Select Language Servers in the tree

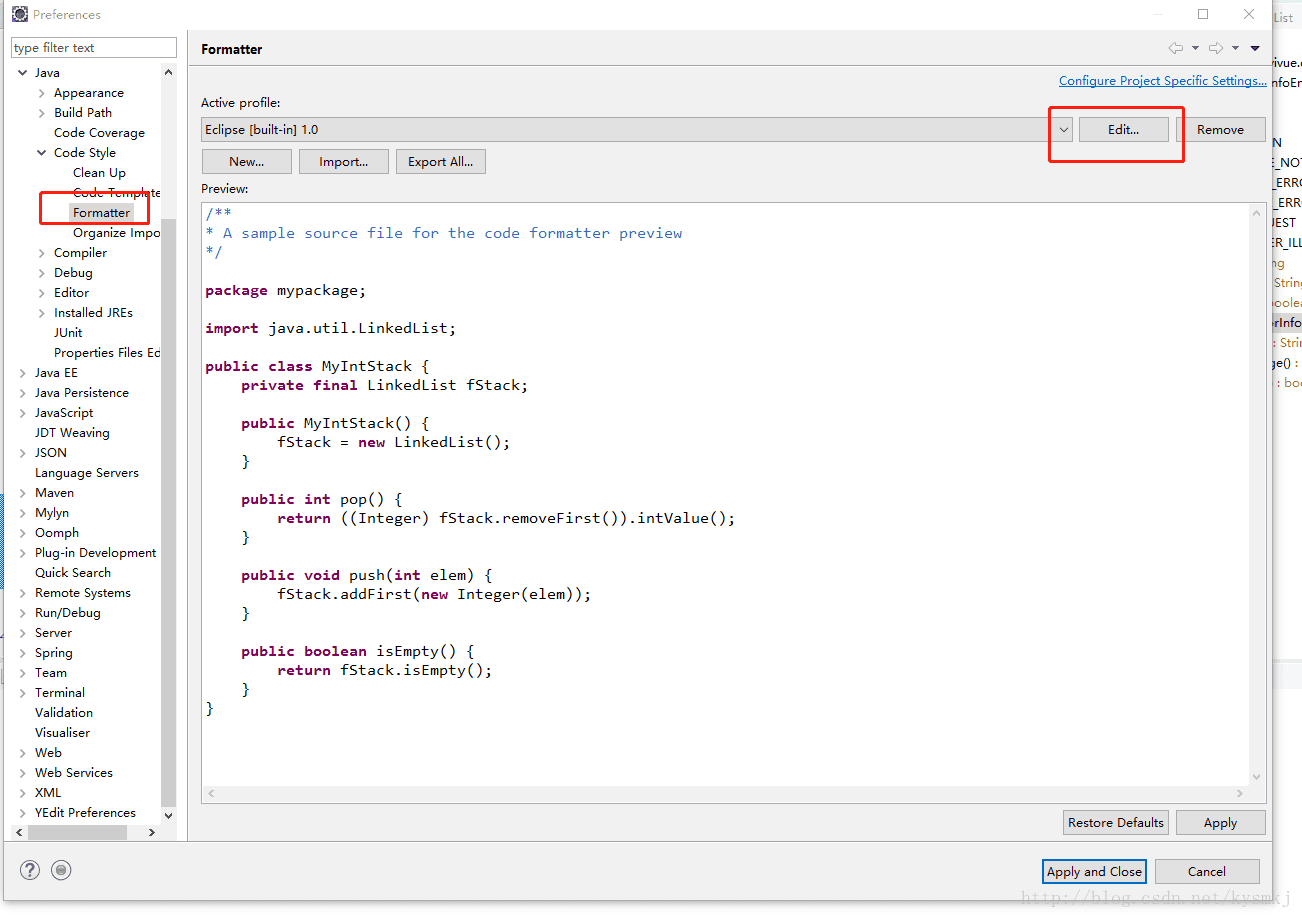[87, 473]
